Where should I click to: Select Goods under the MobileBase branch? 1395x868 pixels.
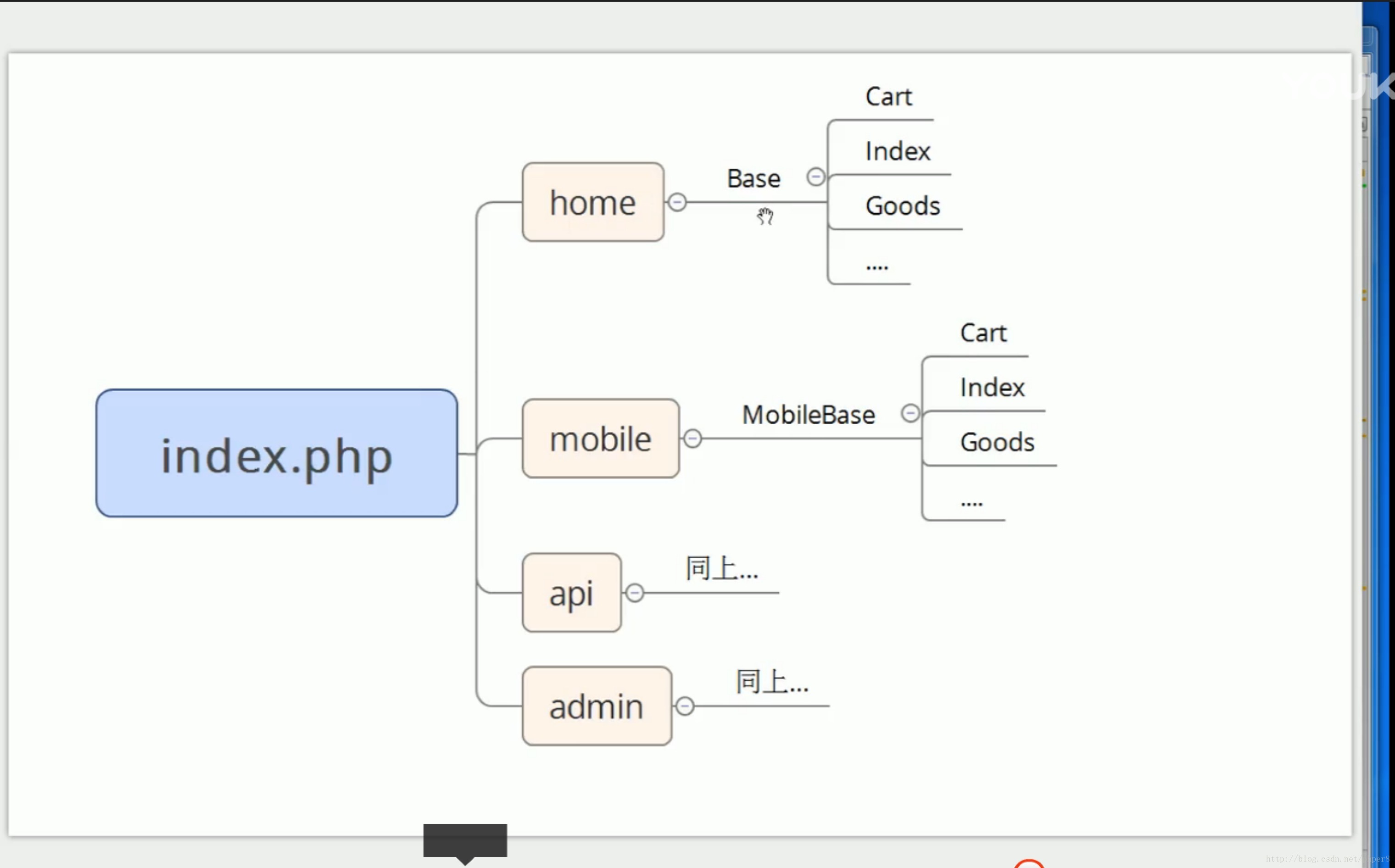998,442
